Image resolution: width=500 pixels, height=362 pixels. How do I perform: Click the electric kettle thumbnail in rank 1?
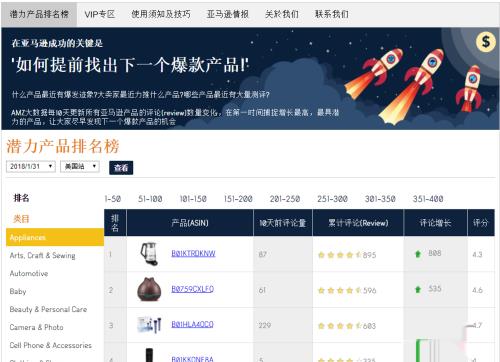(149, 254)
